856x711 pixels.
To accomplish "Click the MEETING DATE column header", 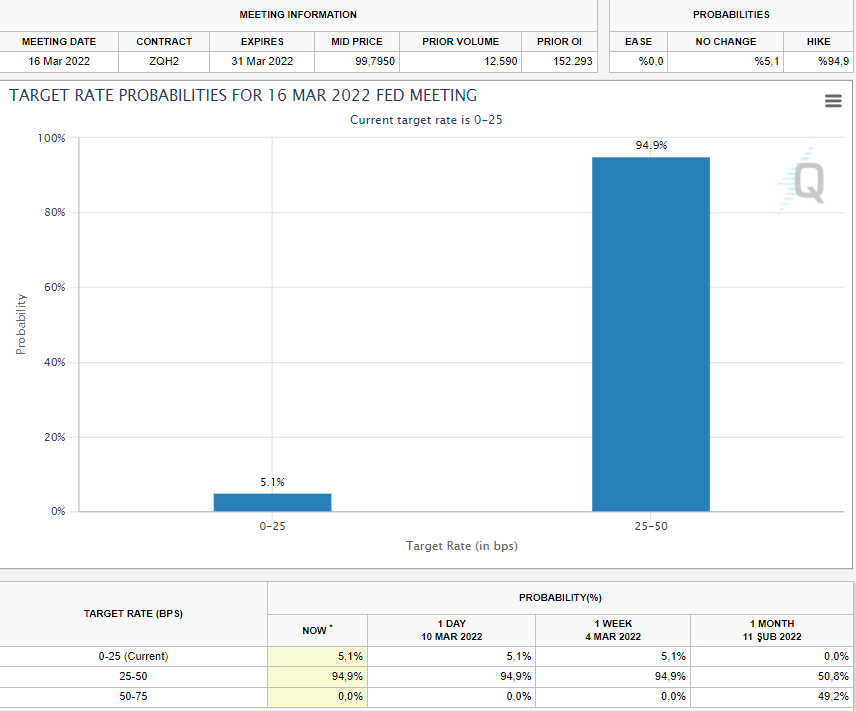I will tap(59, 42).
